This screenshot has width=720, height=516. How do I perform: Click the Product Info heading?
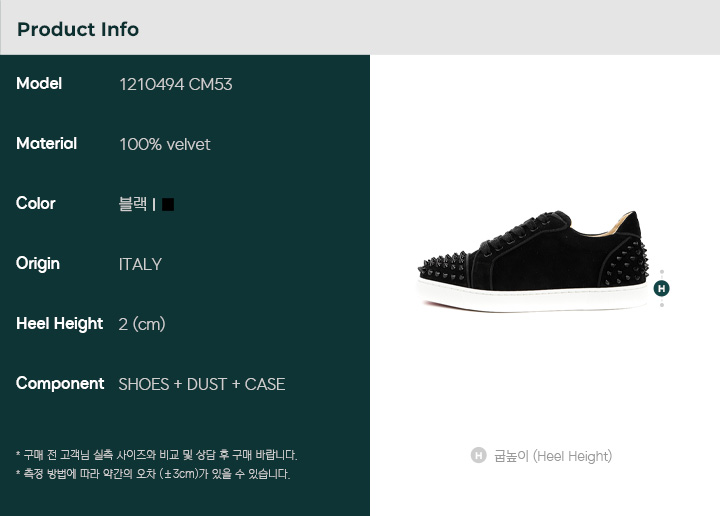[x=78, y=29]
